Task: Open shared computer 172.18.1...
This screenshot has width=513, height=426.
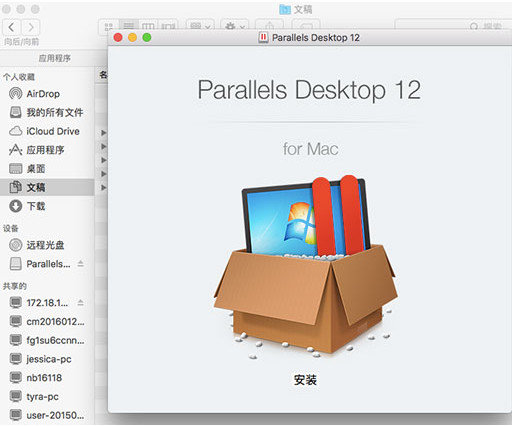Action: click(x=47, y=303)
